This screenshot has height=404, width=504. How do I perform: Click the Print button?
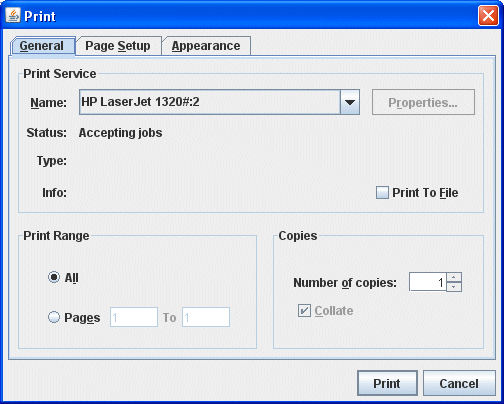tap(387, 383)
